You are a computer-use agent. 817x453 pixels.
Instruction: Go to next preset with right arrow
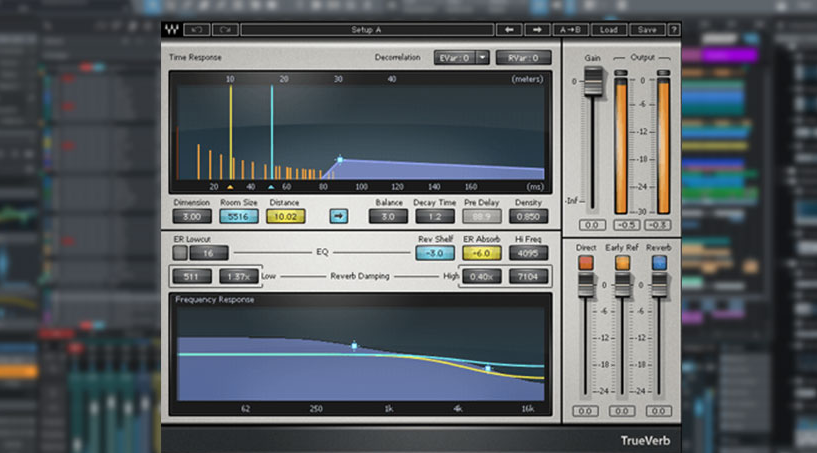pyautogui.click(x=537, y=30)
